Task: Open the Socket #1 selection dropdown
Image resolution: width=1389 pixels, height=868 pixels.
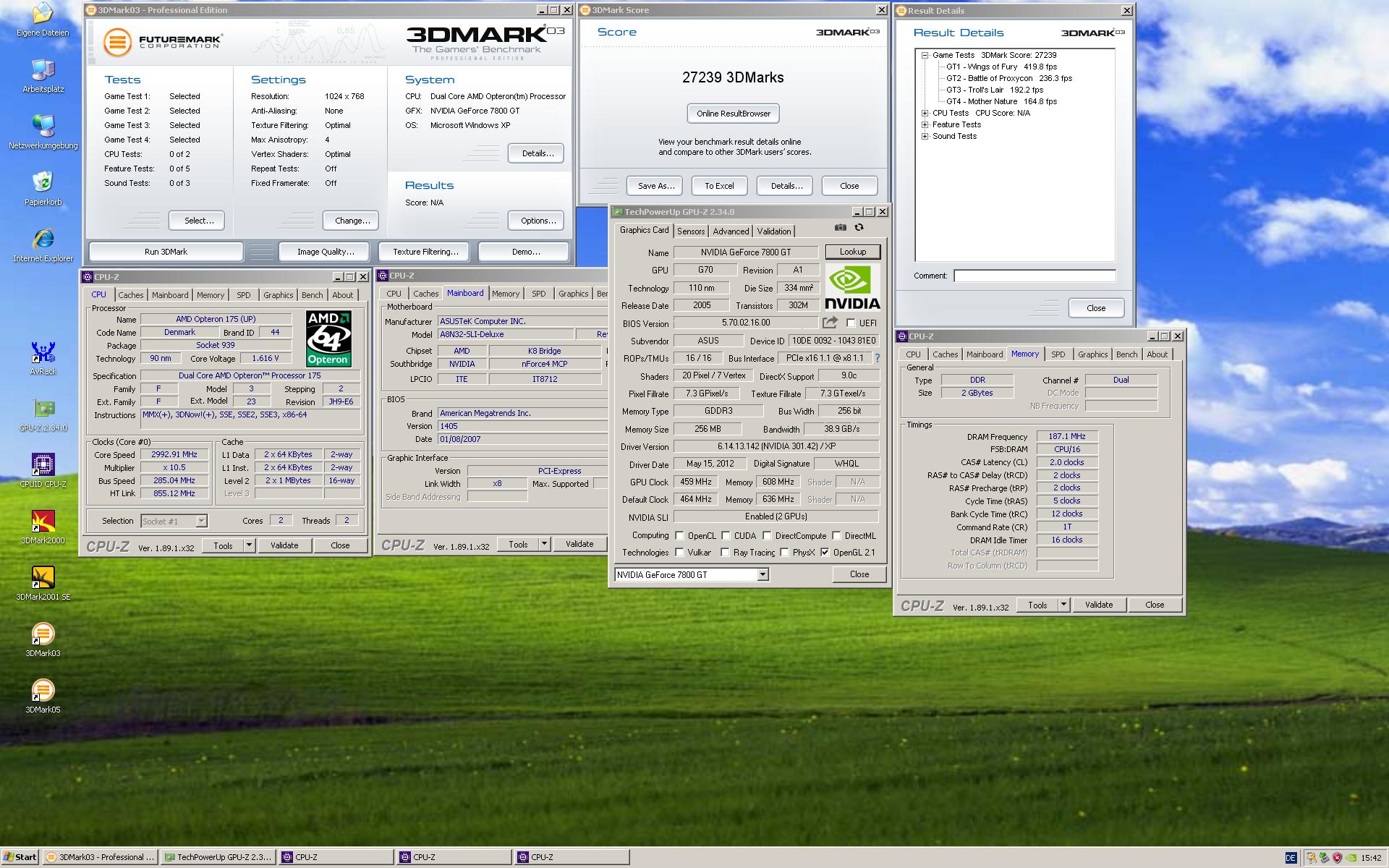Action: tap(201, 521)
